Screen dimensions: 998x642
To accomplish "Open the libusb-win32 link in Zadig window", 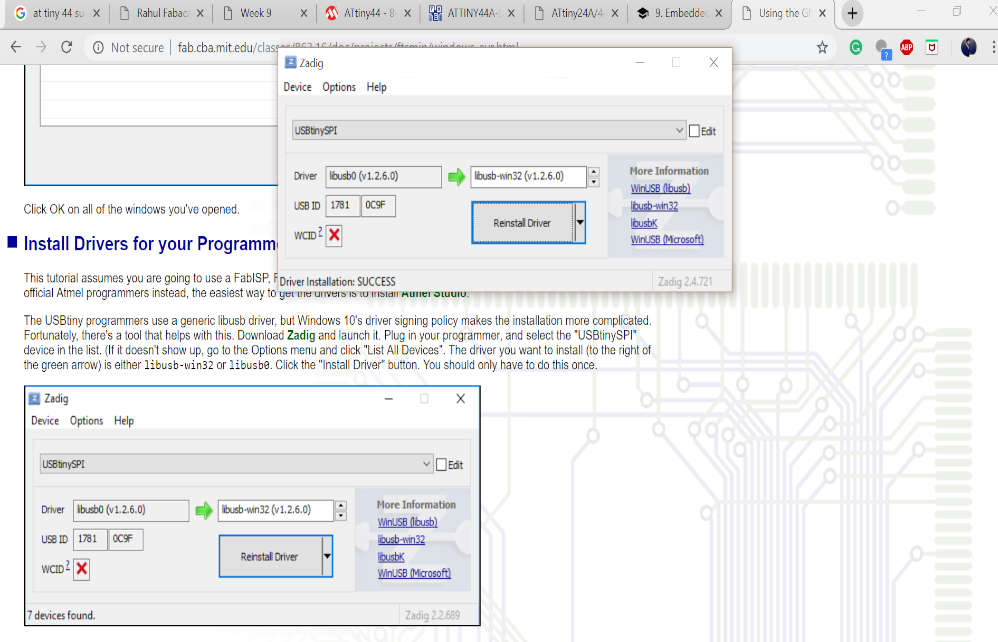I will click(x=654, y=206).
